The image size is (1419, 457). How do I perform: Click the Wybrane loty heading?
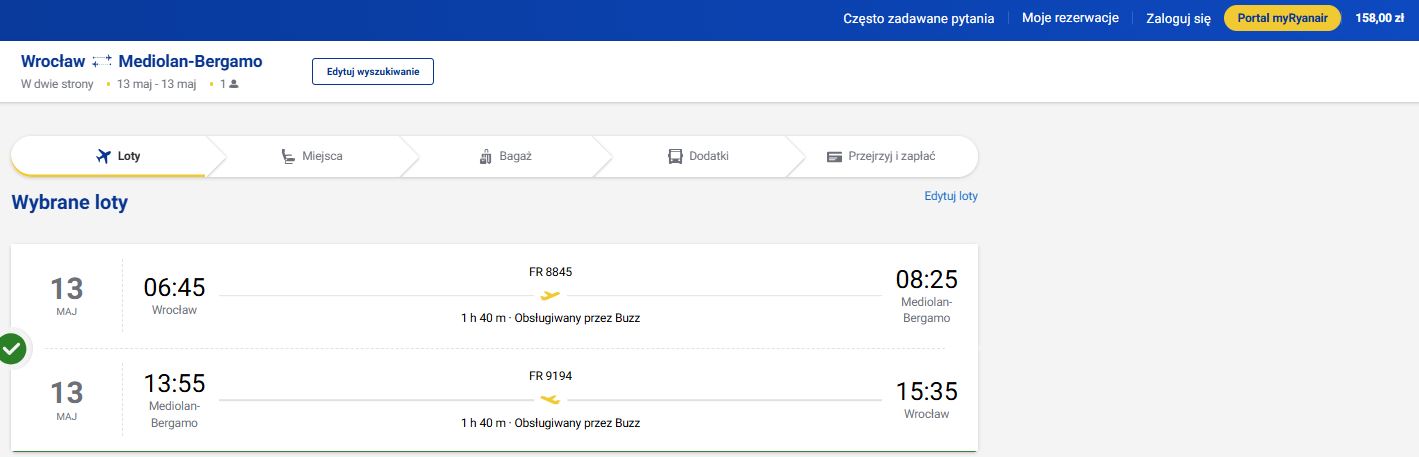(x=70, y=203)
